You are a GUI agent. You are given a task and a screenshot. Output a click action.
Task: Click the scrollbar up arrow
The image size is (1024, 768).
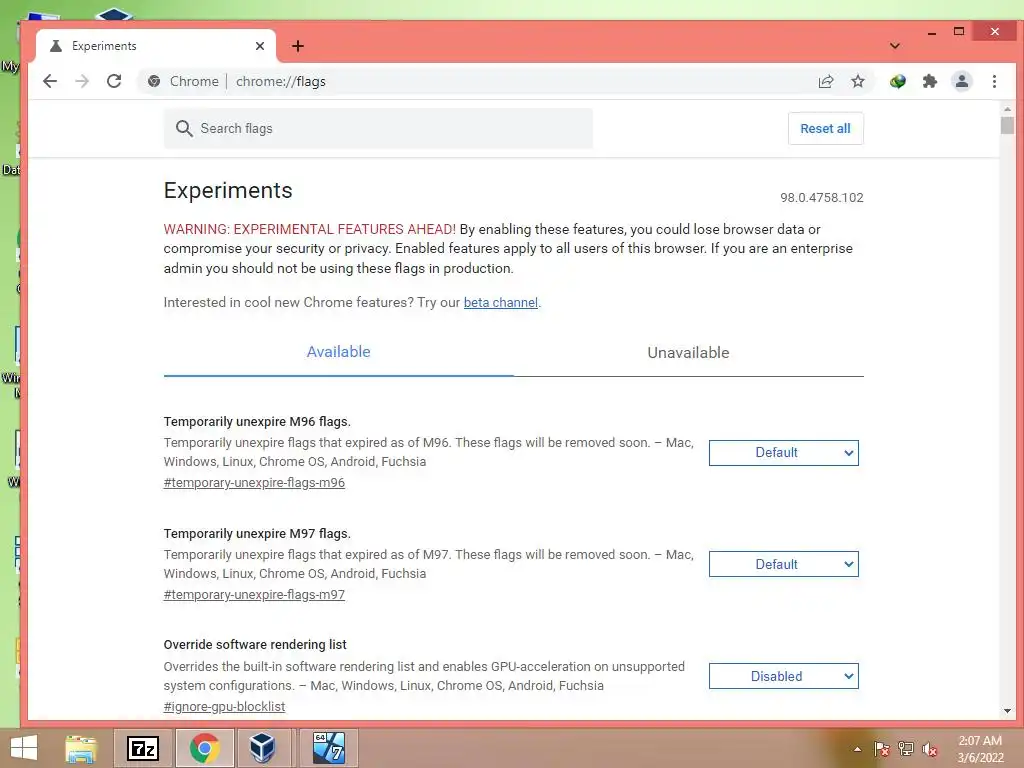1007,108
